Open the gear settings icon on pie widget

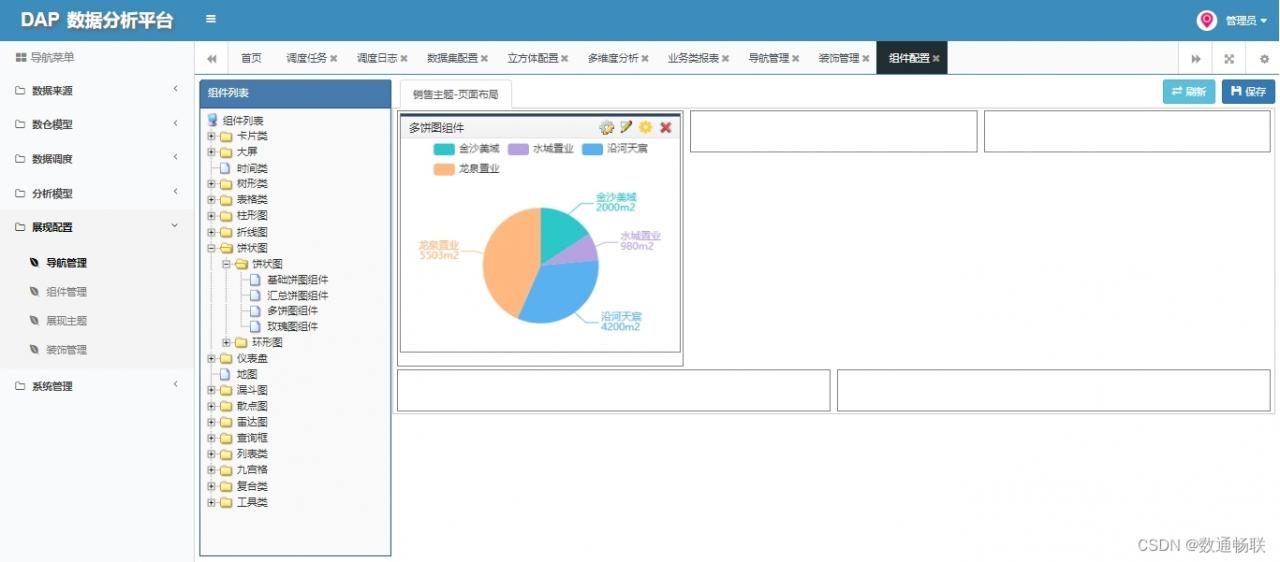pyautogui.click(x=606, y=127)
